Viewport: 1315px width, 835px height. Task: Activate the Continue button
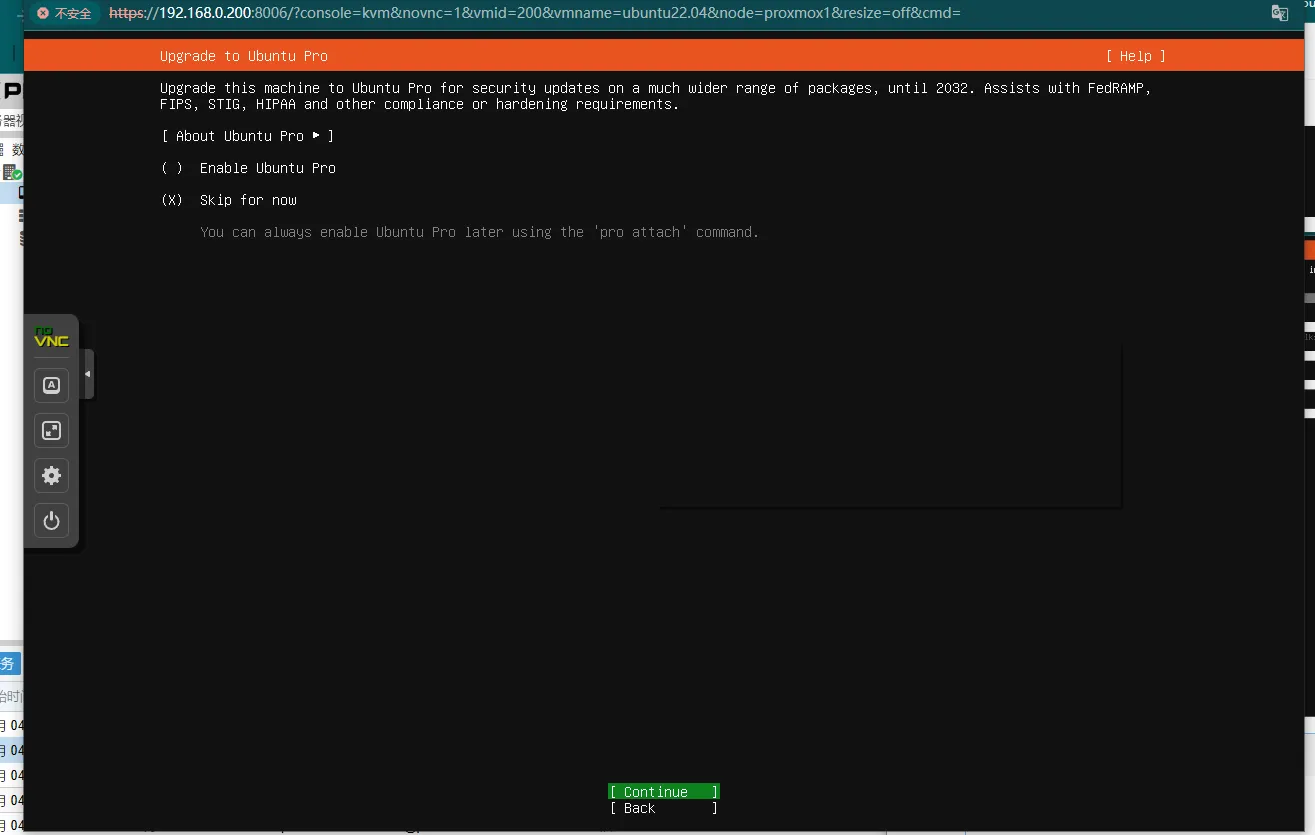664,792
